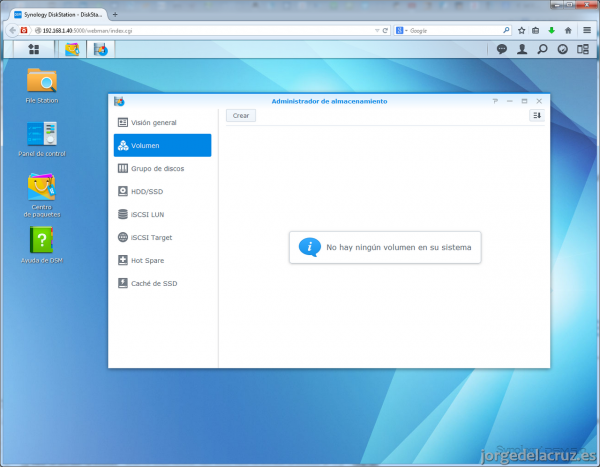Open the DSM main menu icon
Viewport: 600px width, 467px height.
point(34,49)
